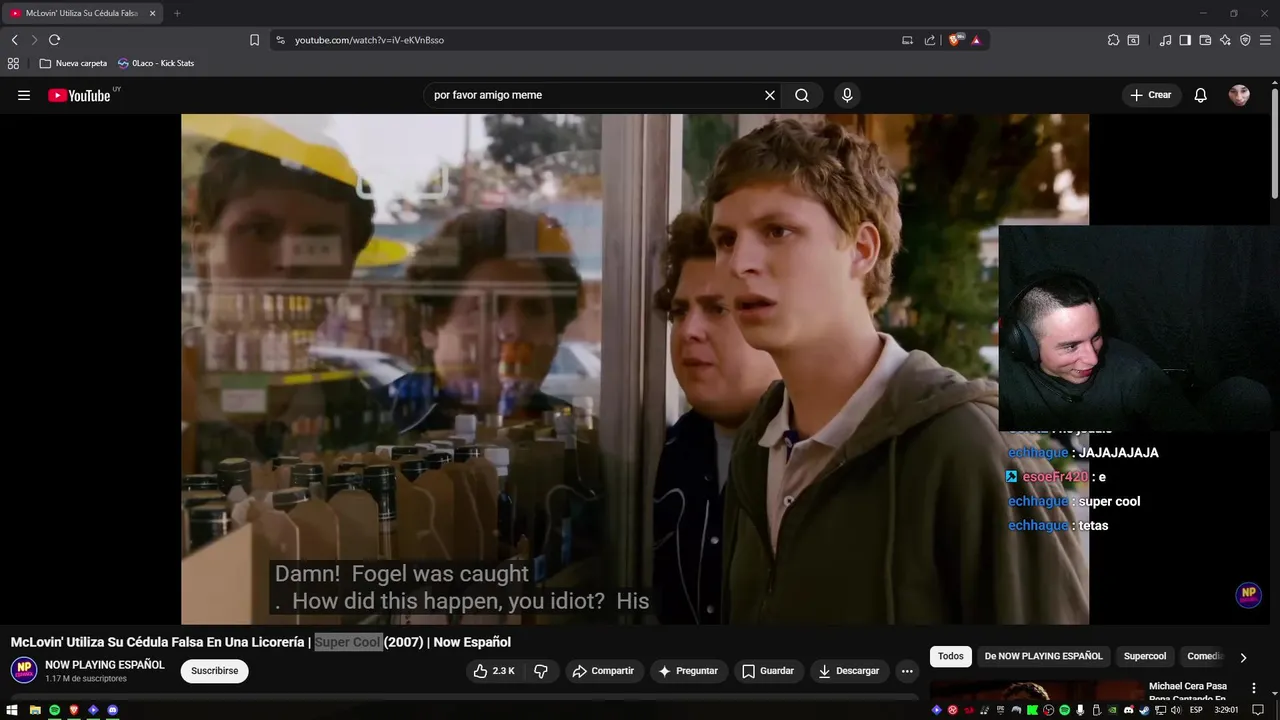Click the share page icon in address bar
The height and width of the screenshot is (720, 1280).
(x=930, y=40)
